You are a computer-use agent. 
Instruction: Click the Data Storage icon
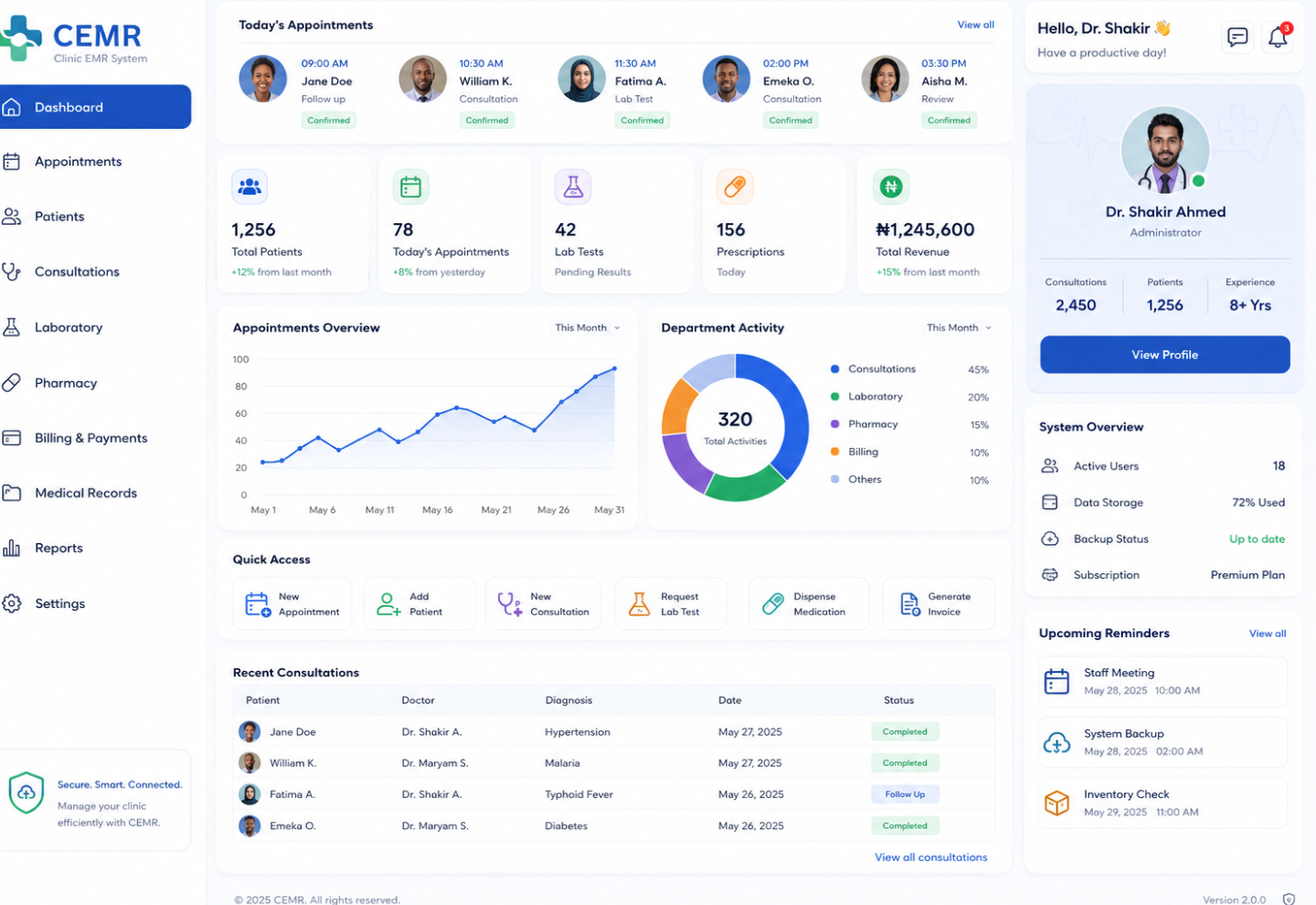point(1050,503)
